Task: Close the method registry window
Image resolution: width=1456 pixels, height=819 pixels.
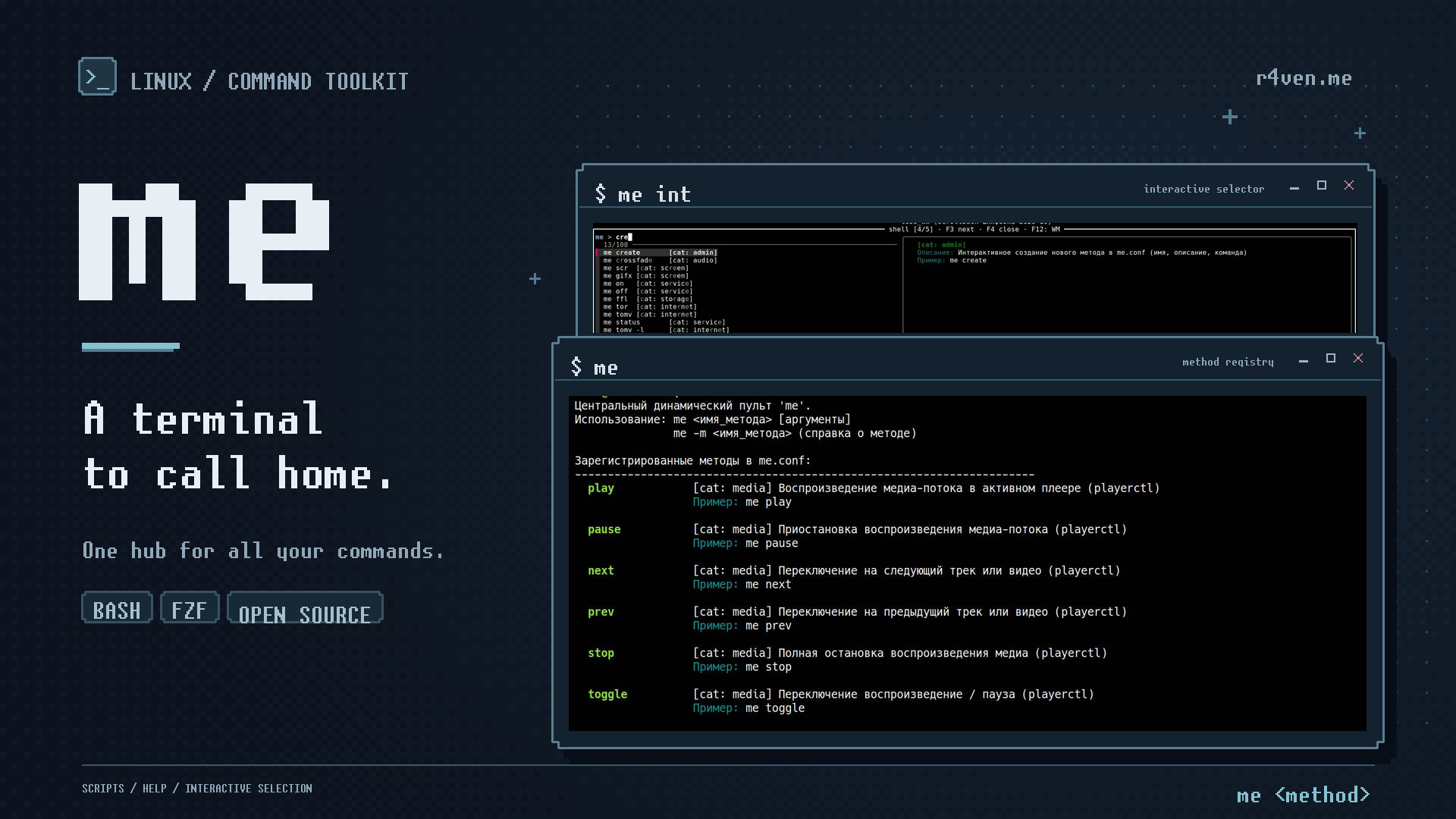Action: 1358,358
